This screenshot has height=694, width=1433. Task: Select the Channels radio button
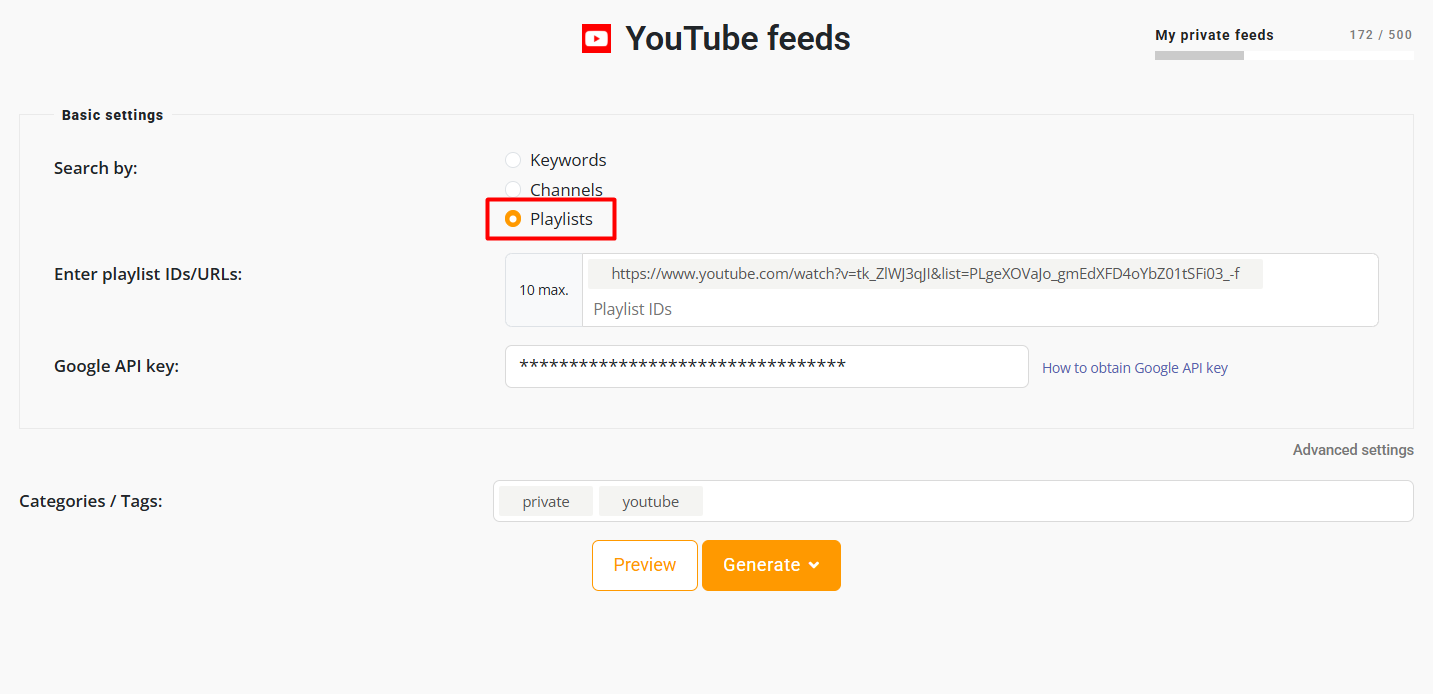coord(513,190)
